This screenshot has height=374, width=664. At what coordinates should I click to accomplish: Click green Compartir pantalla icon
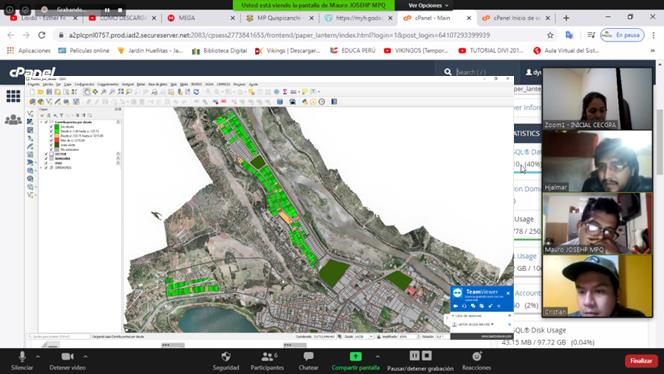click(x=355, y=357)
